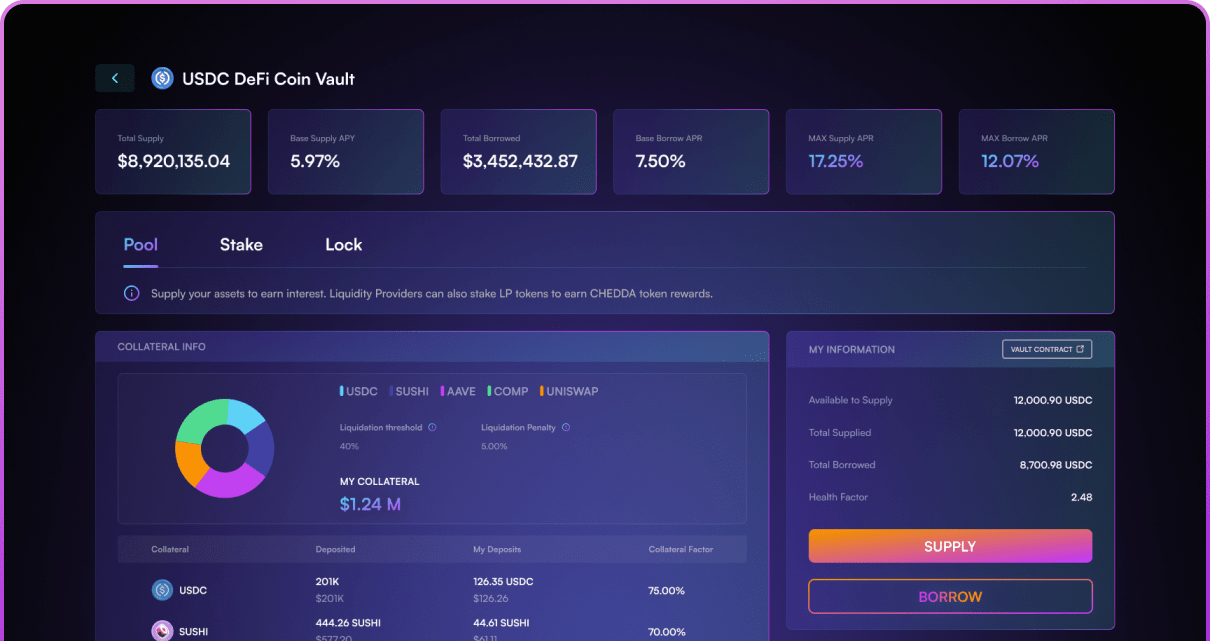Open the Vault Contract link
Image resolution: width=1210 pixels, height=641 pixels.
point(1047,349)
